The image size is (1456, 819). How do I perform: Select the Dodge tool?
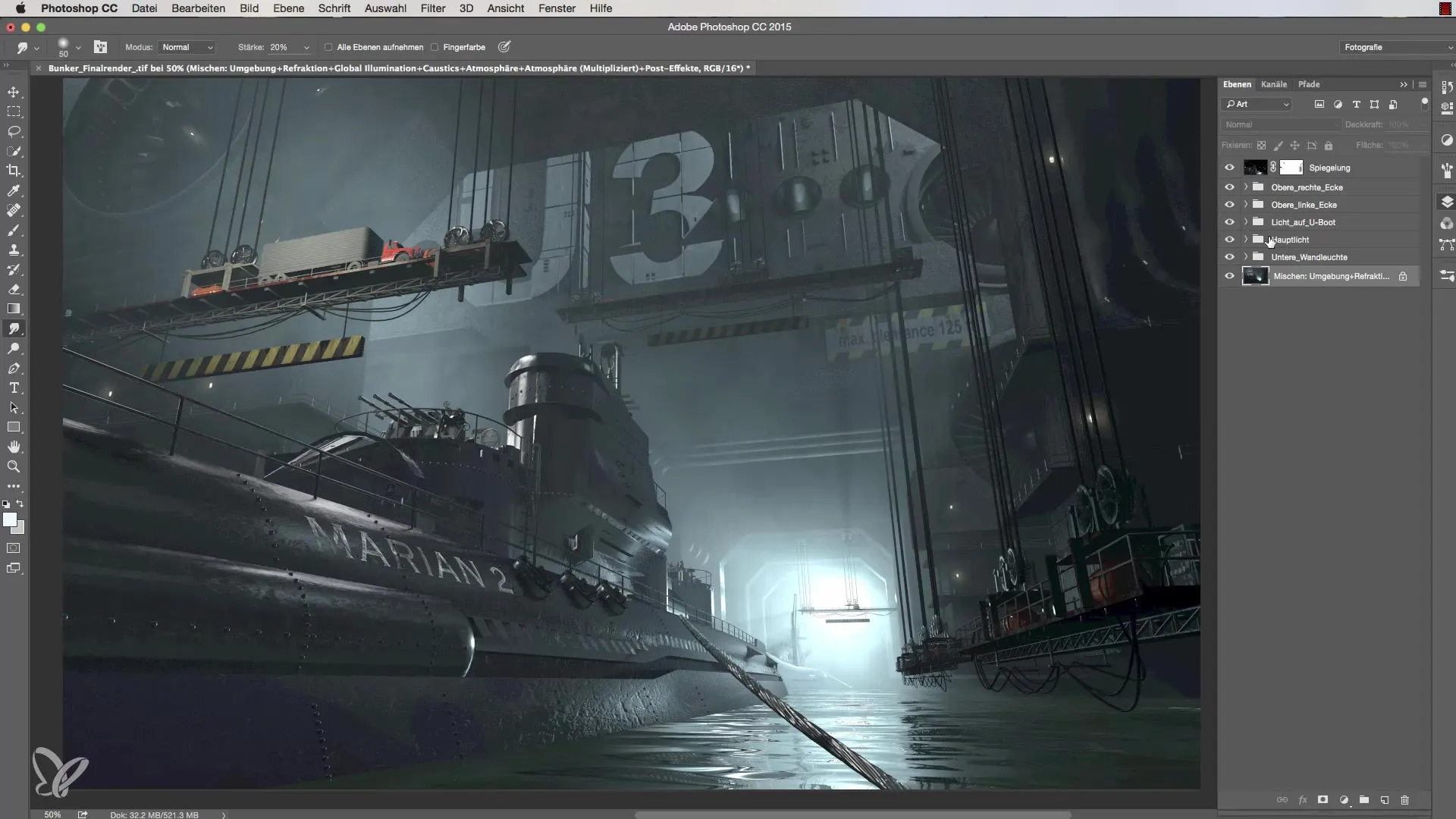coord(14,348)
